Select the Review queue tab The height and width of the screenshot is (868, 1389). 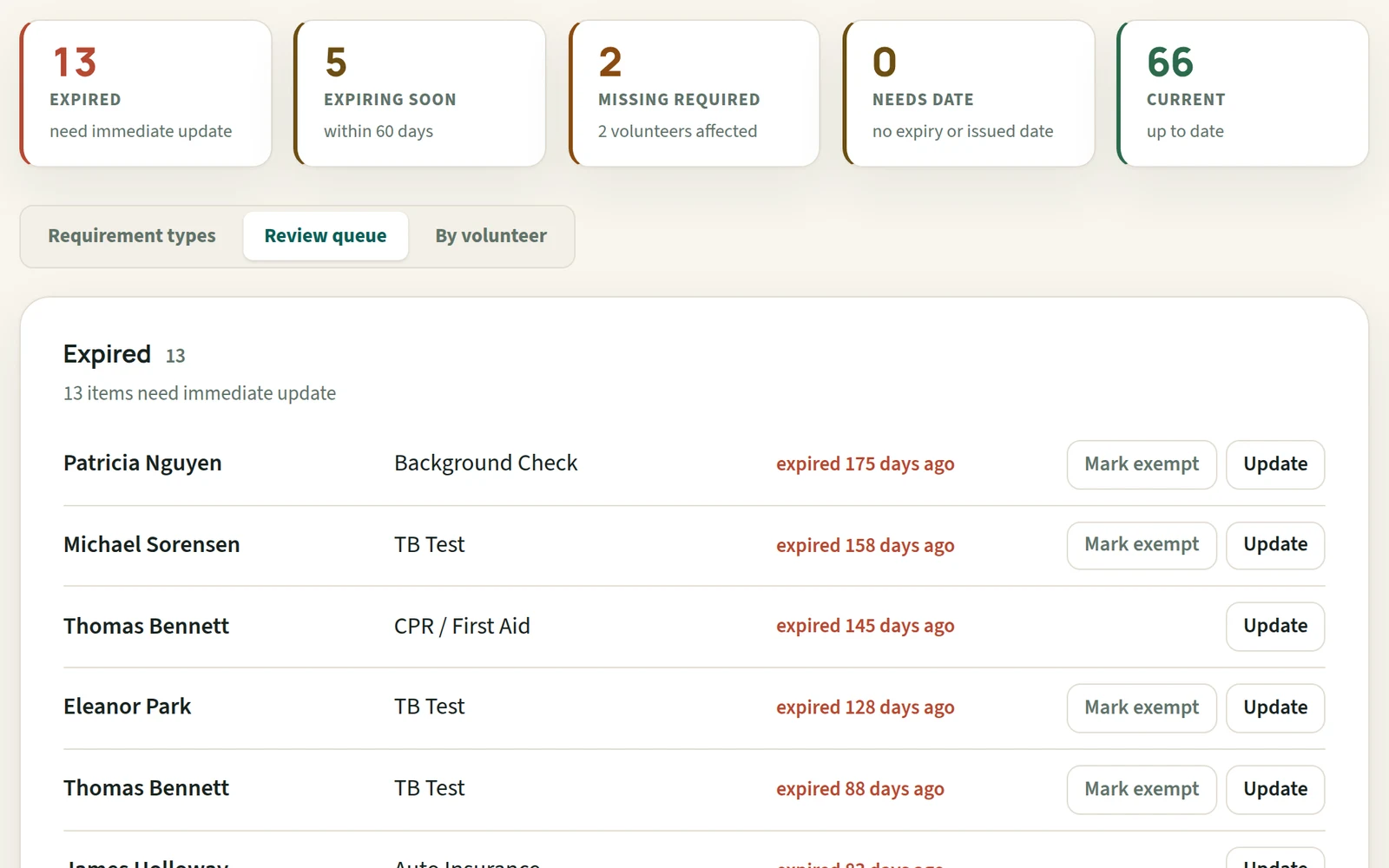point(326,236)
